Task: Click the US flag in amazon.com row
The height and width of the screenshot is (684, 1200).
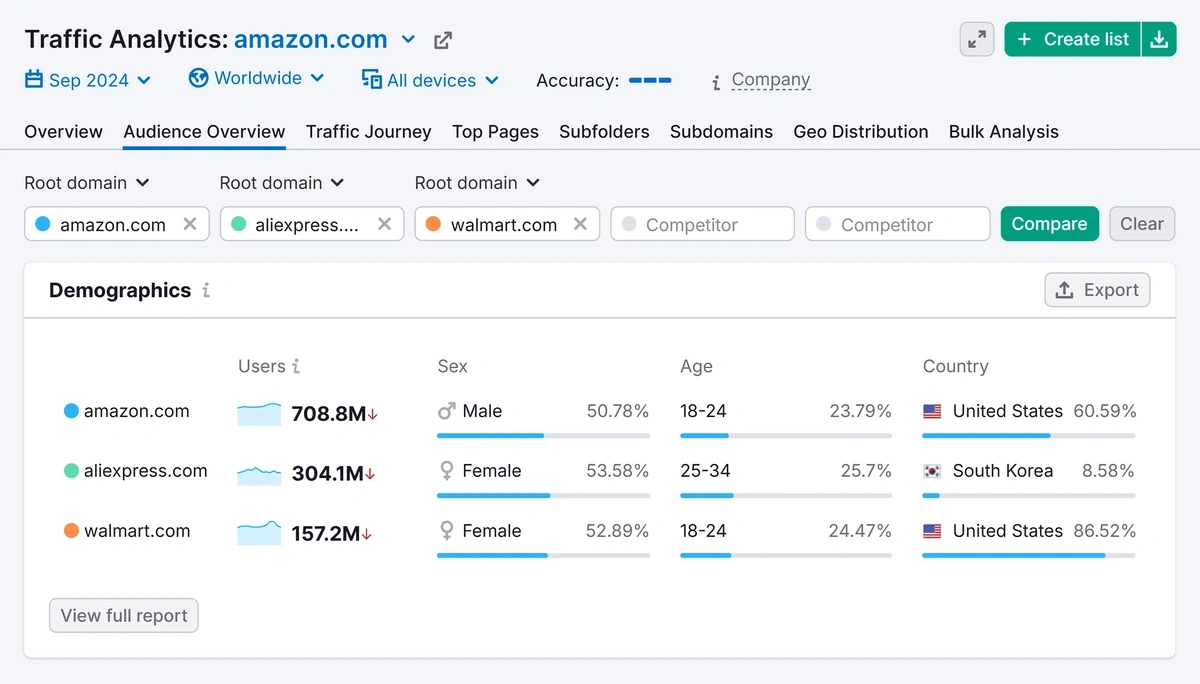Action: point(932,411)
